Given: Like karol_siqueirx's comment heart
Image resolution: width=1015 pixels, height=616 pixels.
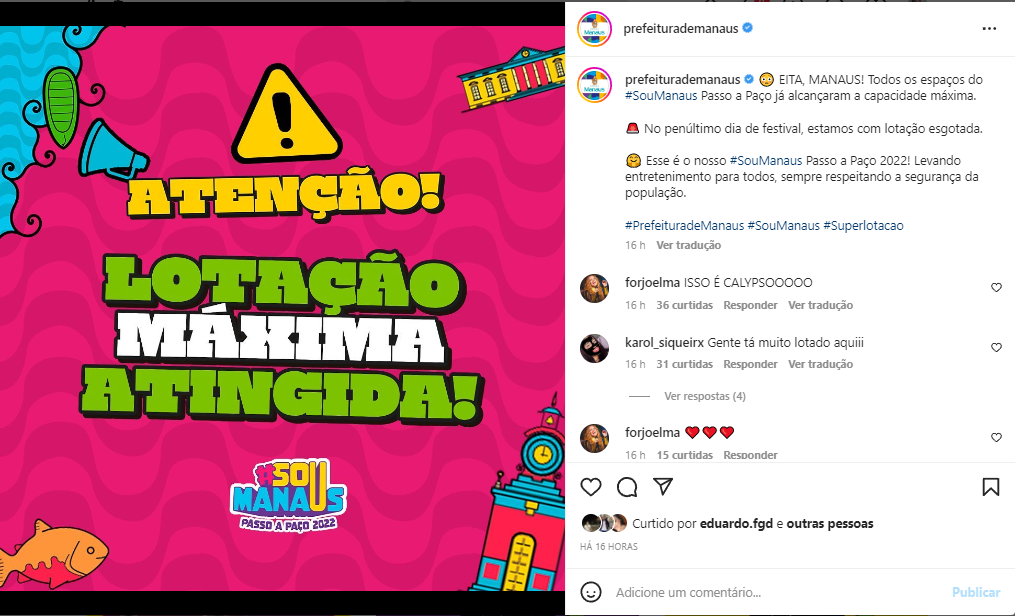Looking at the screenshot, I should [x=996, y=347].
